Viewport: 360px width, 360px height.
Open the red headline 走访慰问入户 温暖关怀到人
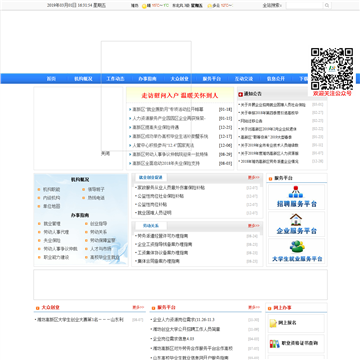click(180, 96)
